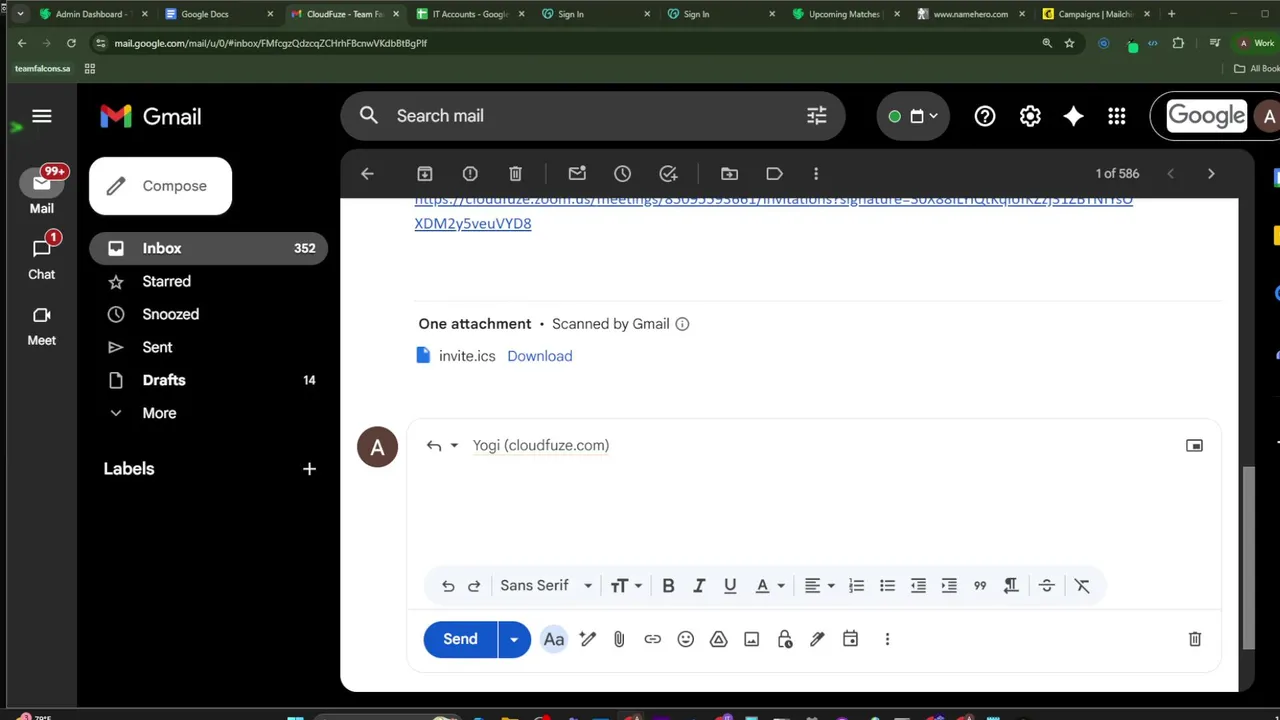Go to the next older email
The image size is (1280, 720).
click(1211, 174)
